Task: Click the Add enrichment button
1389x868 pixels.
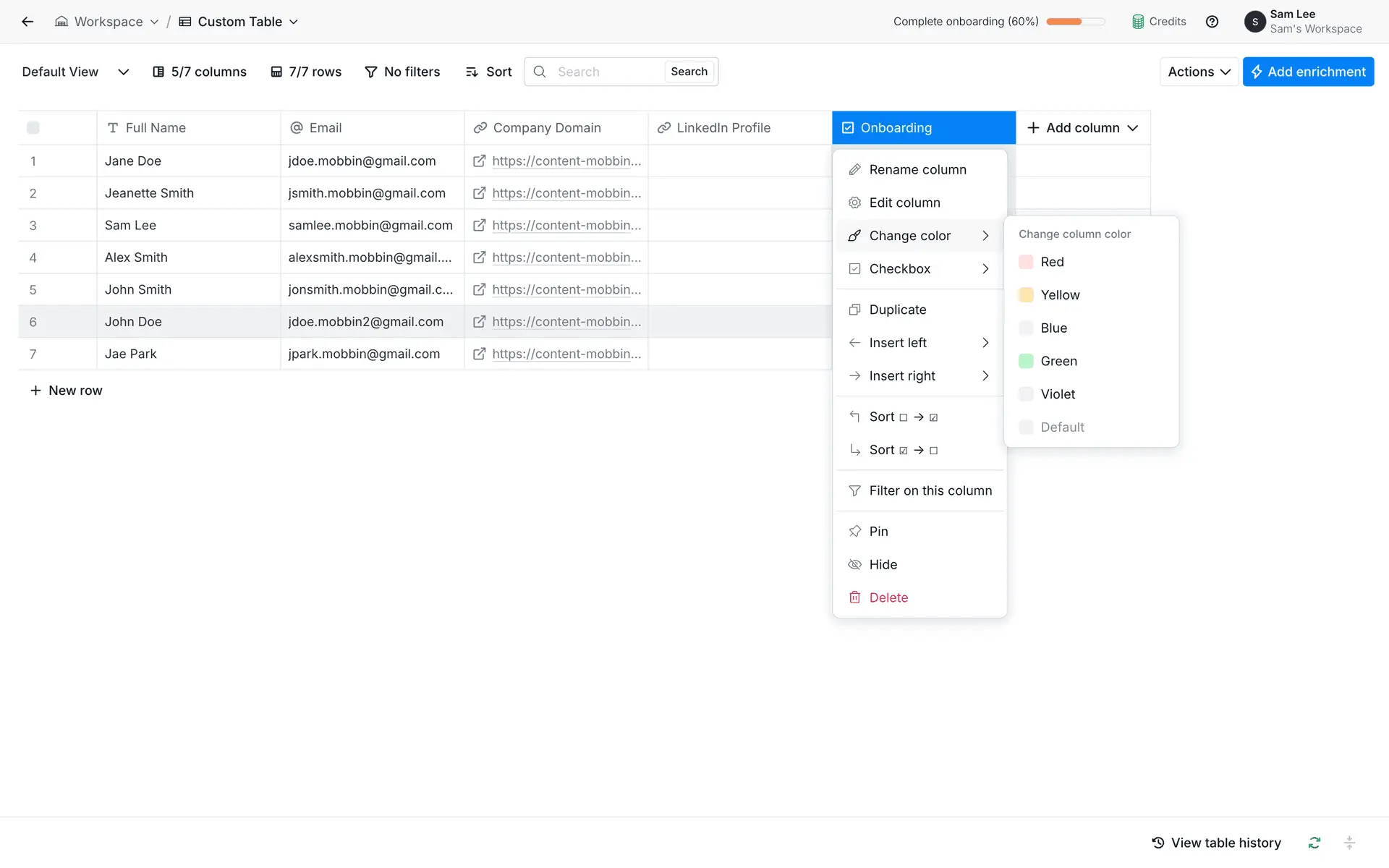Action: (1308, 72)
